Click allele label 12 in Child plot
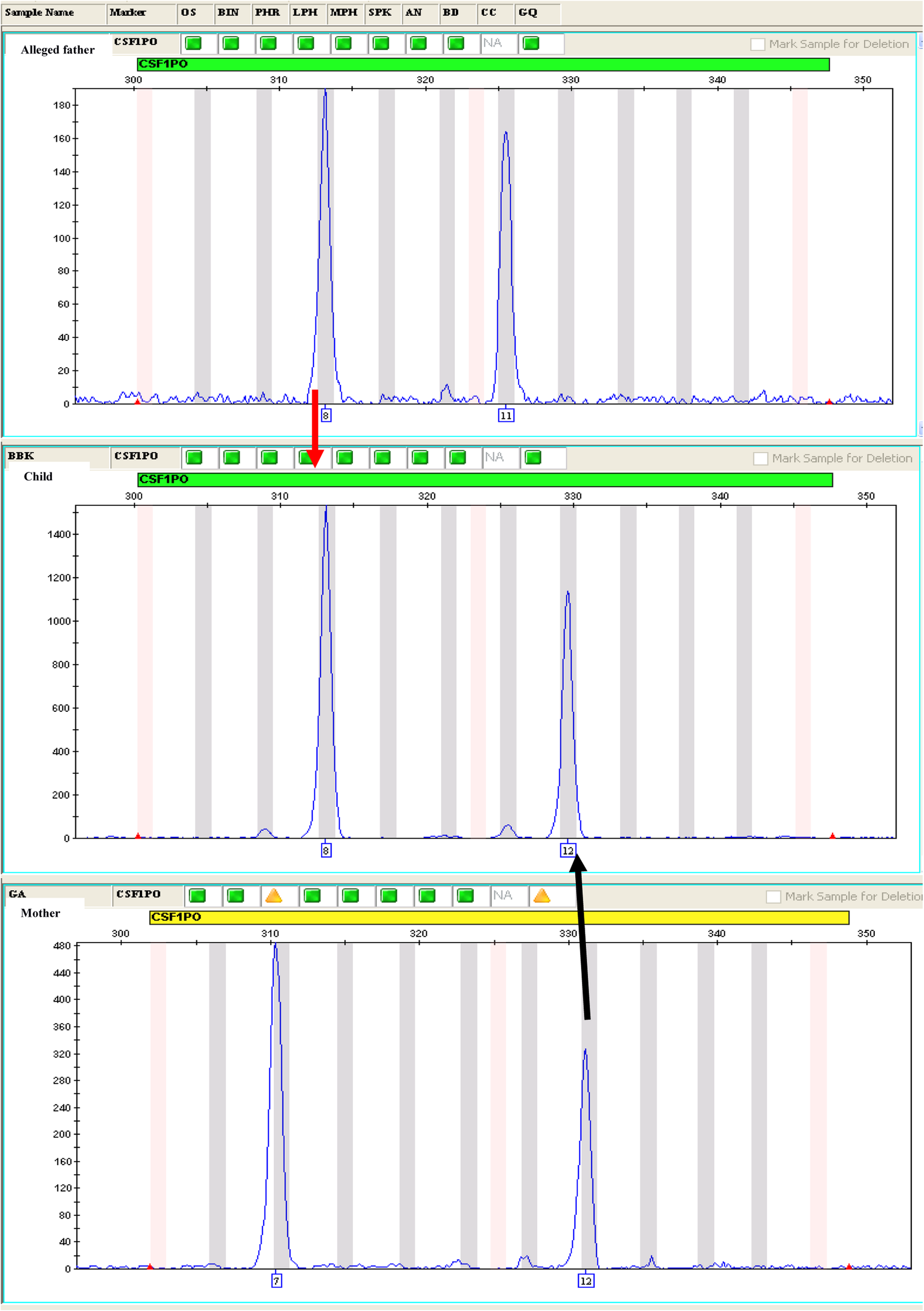 568,850
